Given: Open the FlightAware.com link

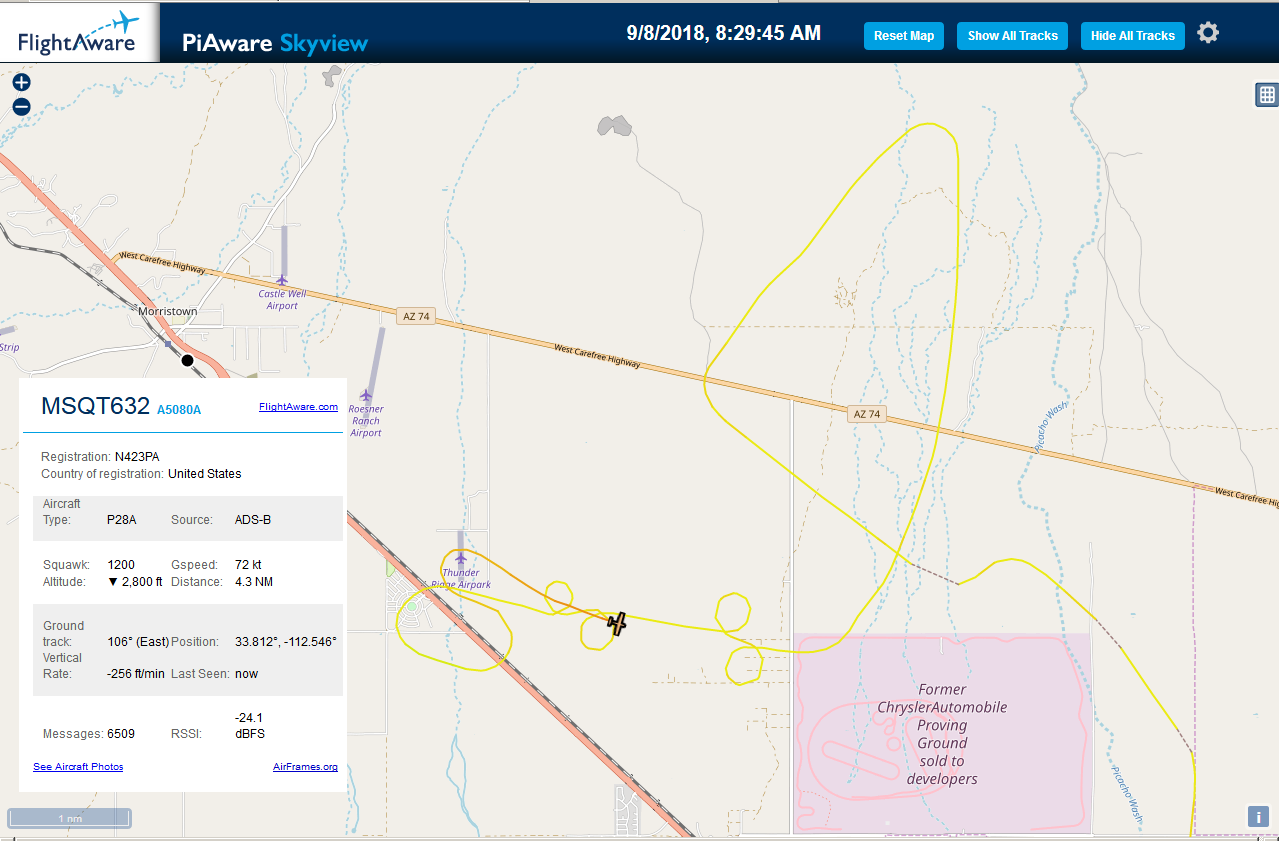Looking at the screenshot, I should pyautogui.click(x=298, y=407).
